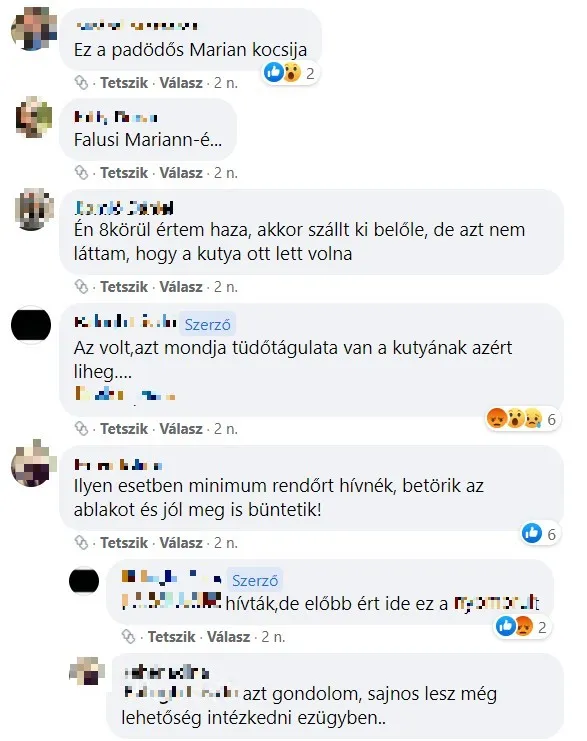Click Tetszik under tüdőtágulata comment
The width and height of the screenshot is (587, 741).
pos(124,429)
